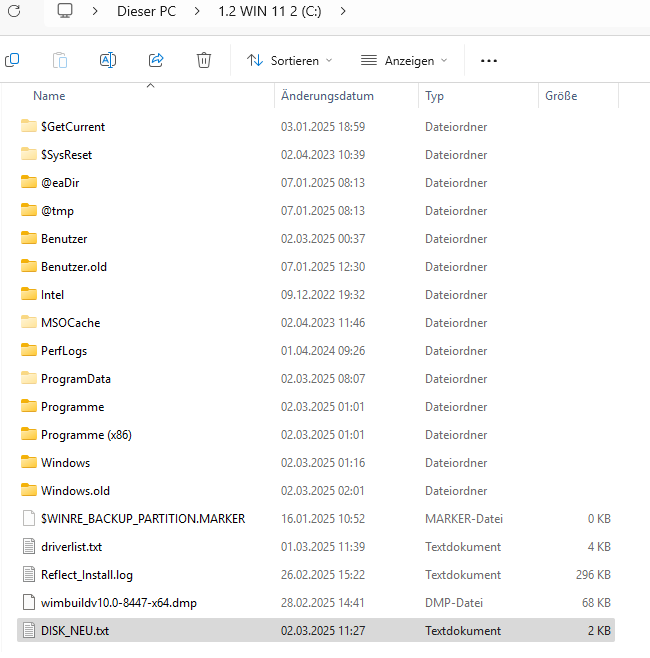Sort by the Größe column header

[x=561, y=96]
